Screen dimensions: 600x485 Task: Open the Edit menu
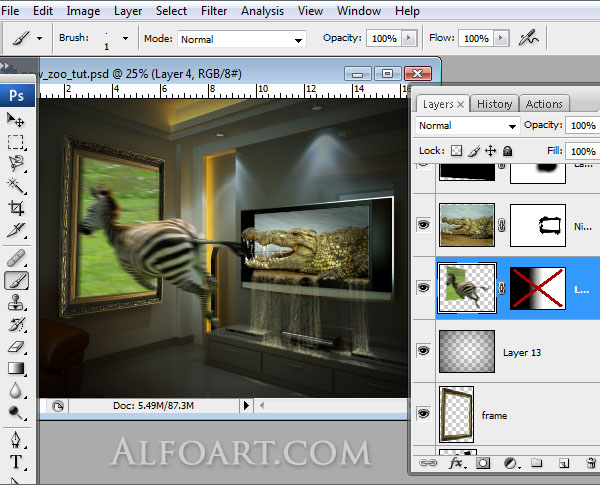[43, 11]
